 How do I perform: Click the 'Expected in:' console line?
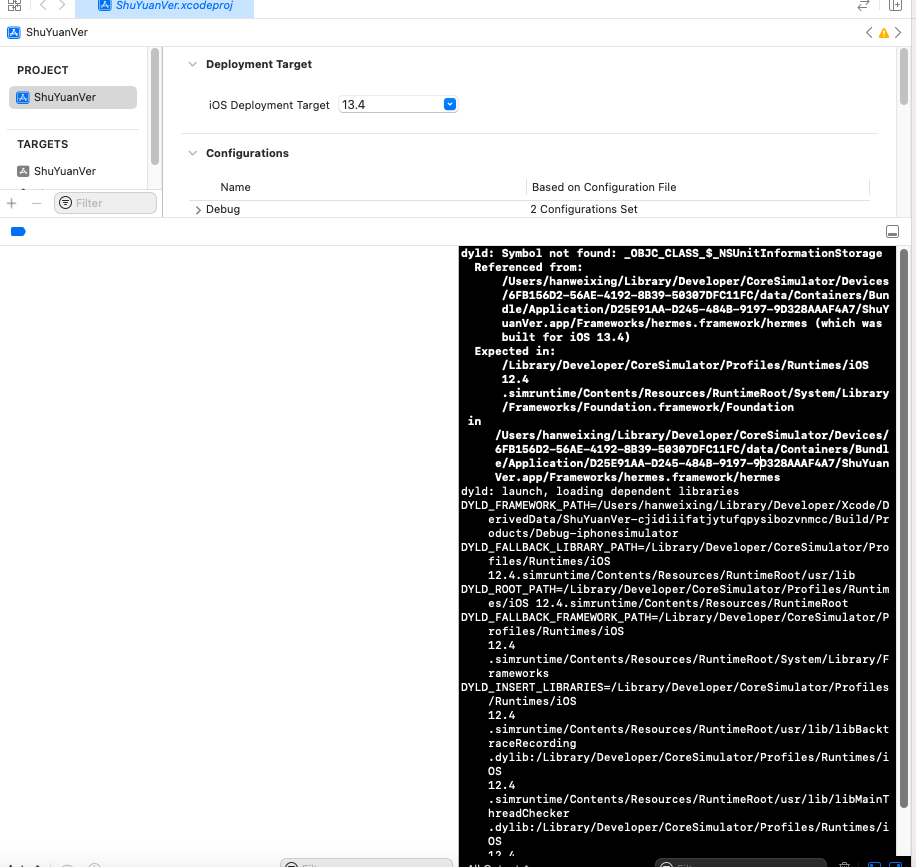click(x=515, y=351)
